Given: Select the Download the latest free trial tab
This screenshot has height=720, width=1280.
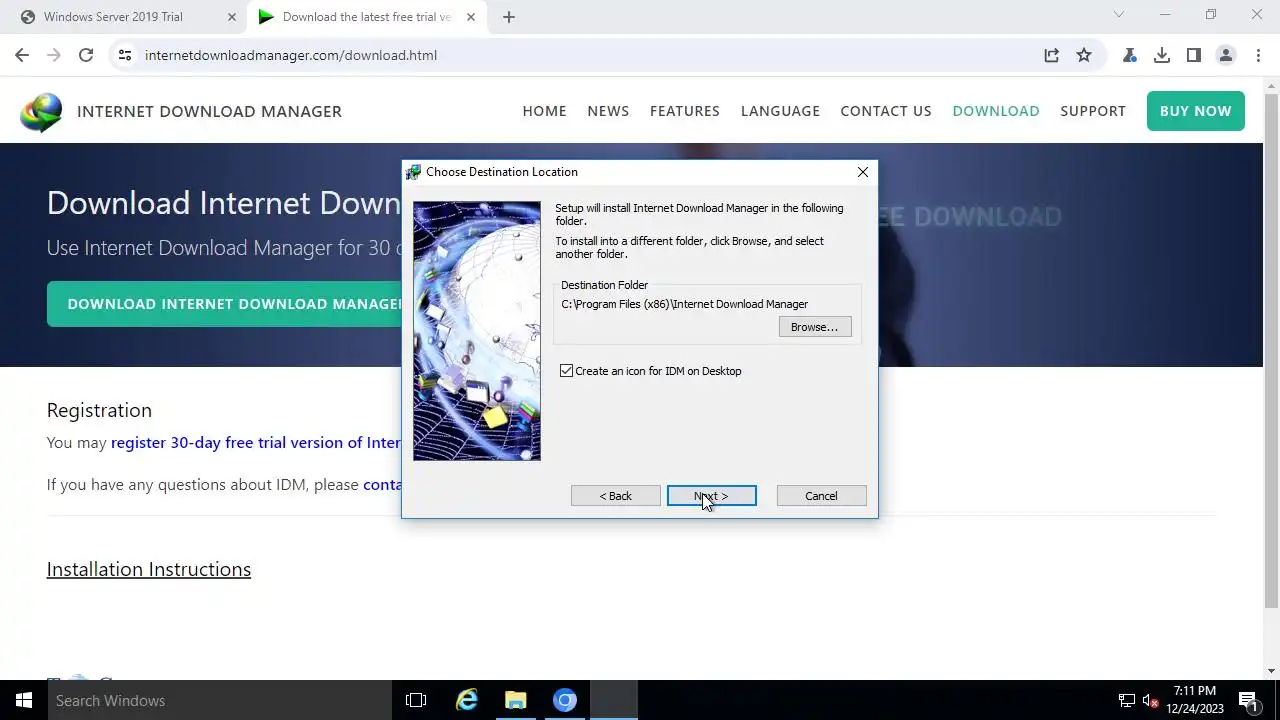Looking at the screenshot, I should click(x=366, y=17).
